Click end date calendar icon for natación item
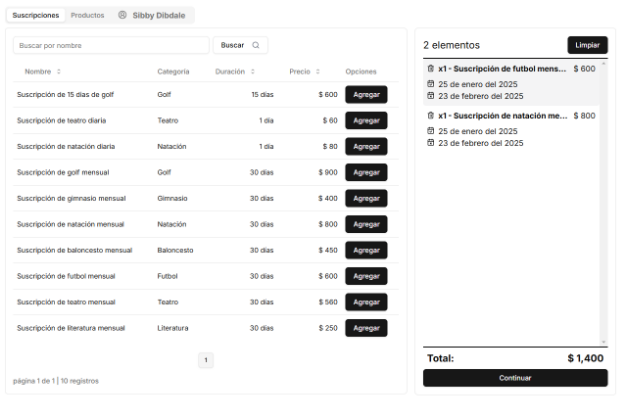Viewport: 624px width, 402px height. coord(431,143)
